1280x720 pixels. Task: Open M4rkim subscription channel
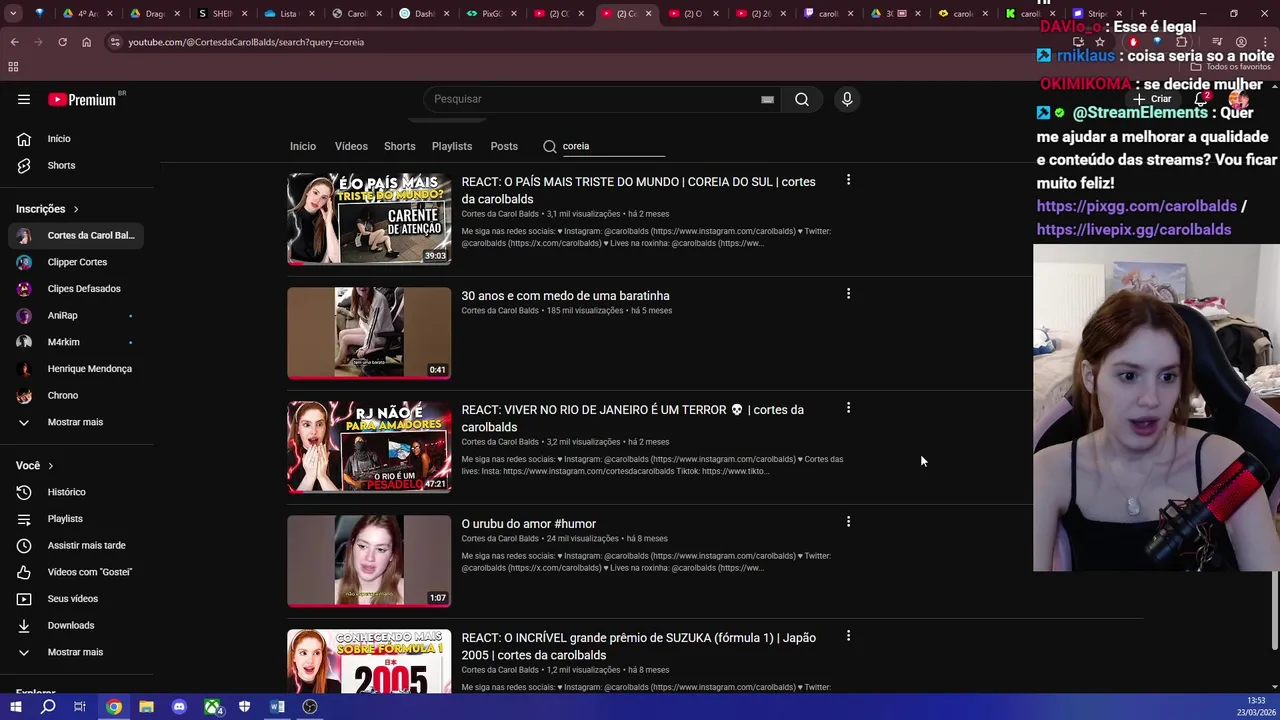coord(77,342)
